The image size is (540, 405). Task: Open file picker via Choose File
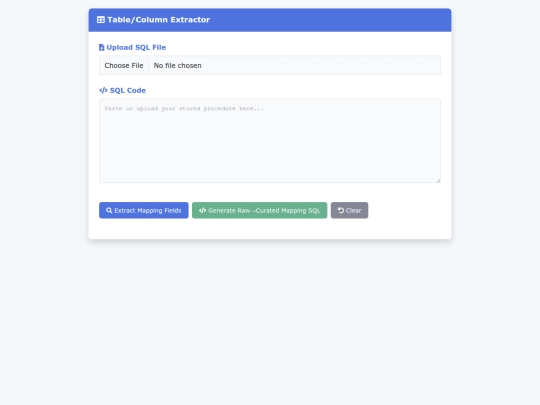coord(124,65)
